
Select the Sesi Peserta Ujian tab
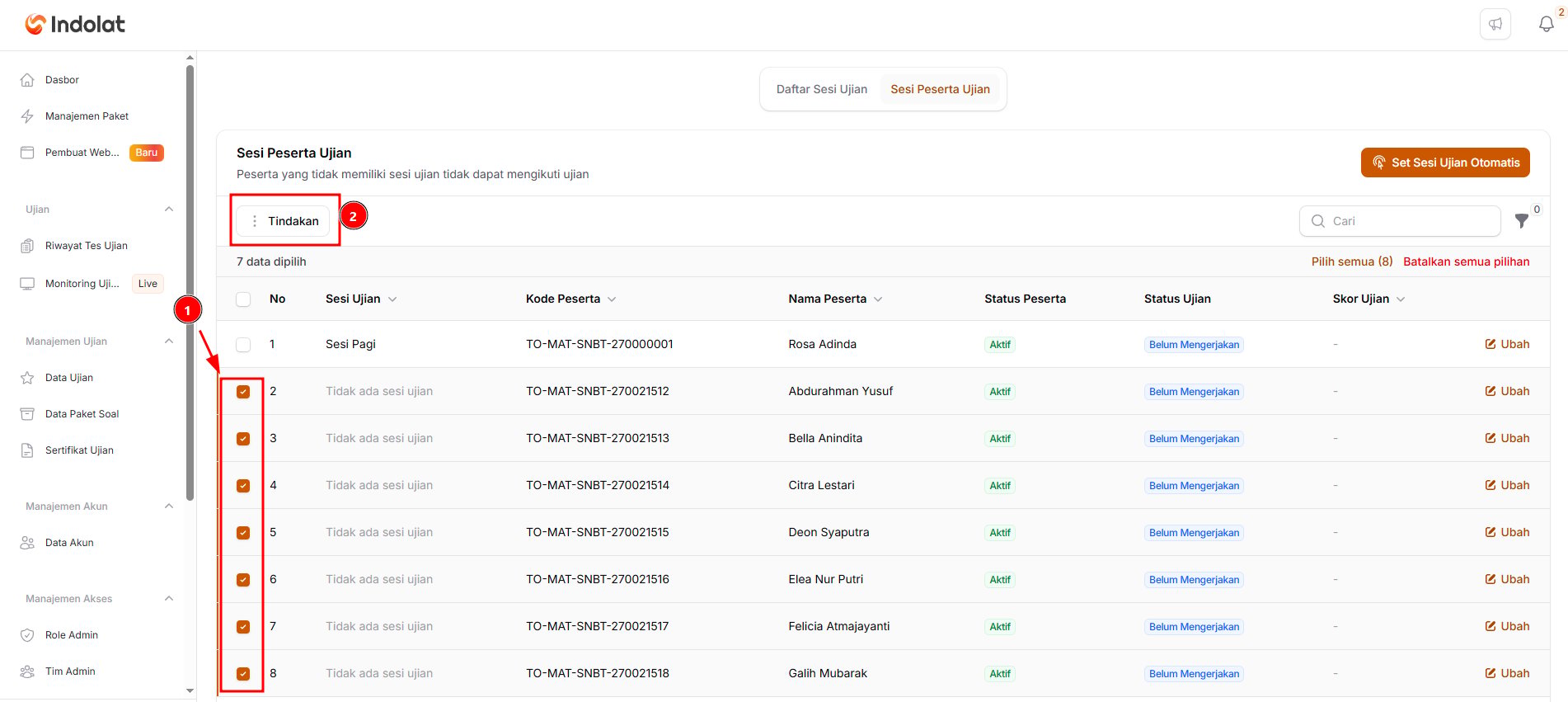pyautogui.click(x=940, y=89)
